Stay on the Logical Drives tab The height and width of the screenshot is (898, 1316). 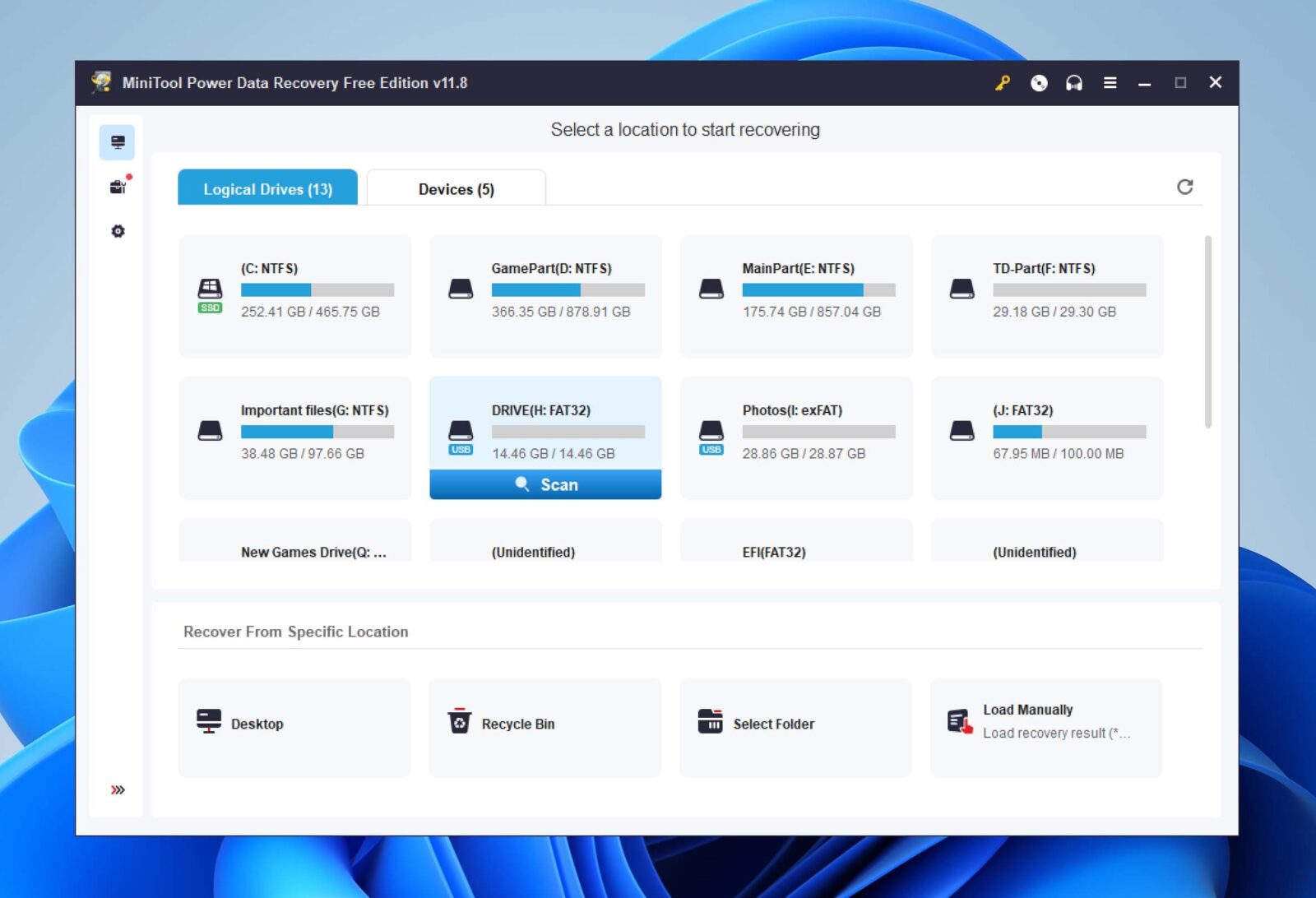tap(267, 188)
